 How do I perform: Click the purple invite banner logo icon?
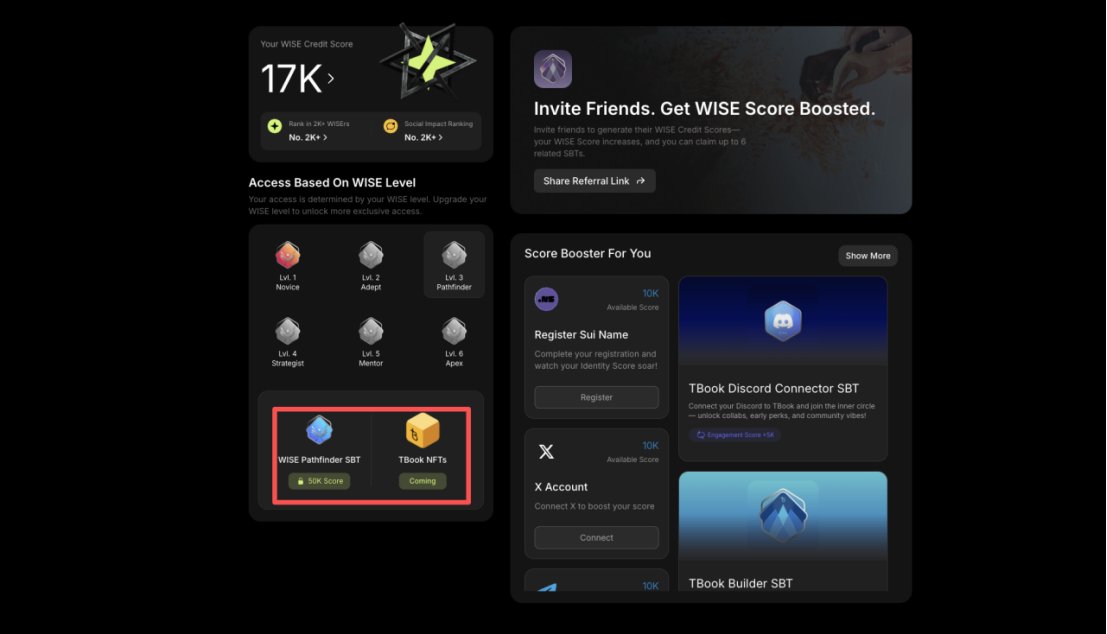click(553, 69)
